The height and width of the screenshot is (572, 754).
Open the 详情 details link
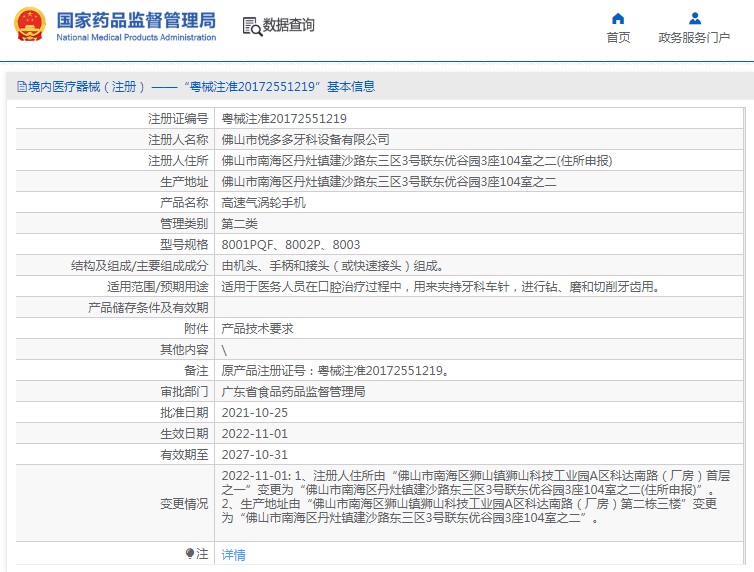pyautogui.click(x=233, y=555)
